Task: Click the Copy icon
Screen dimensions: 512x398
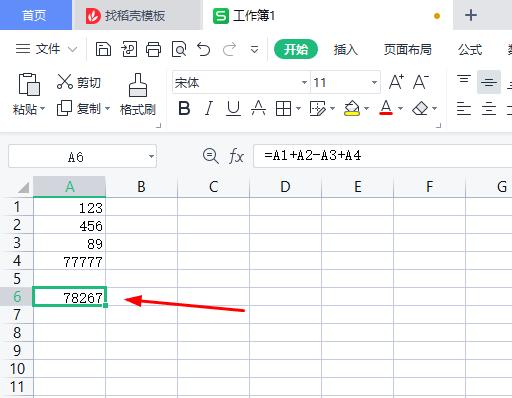Action: pos(64,108)
